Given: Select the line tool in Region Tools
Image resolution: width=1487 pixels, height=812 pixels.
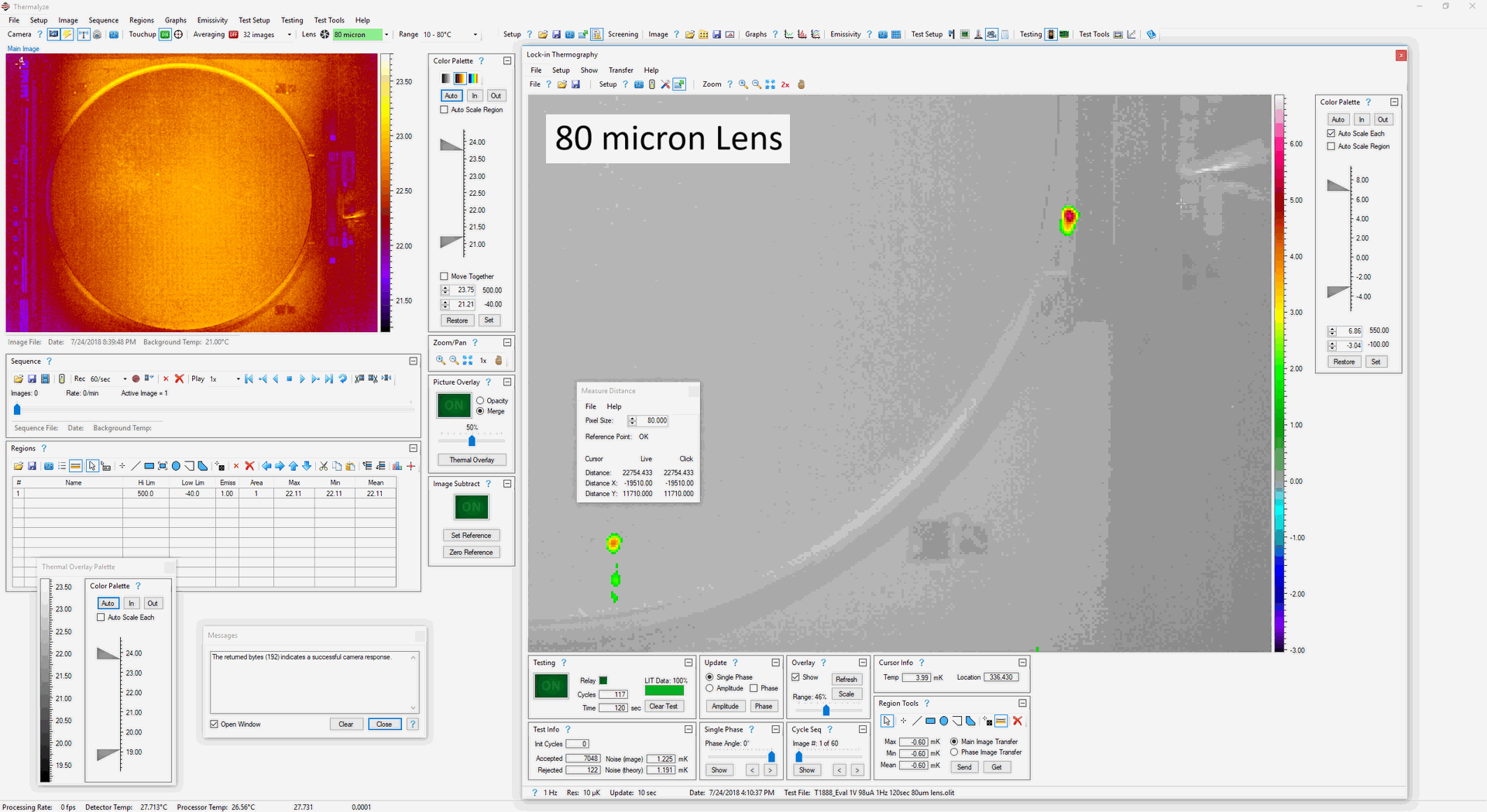Looking at the screenshot, I should tap(917, 721).
